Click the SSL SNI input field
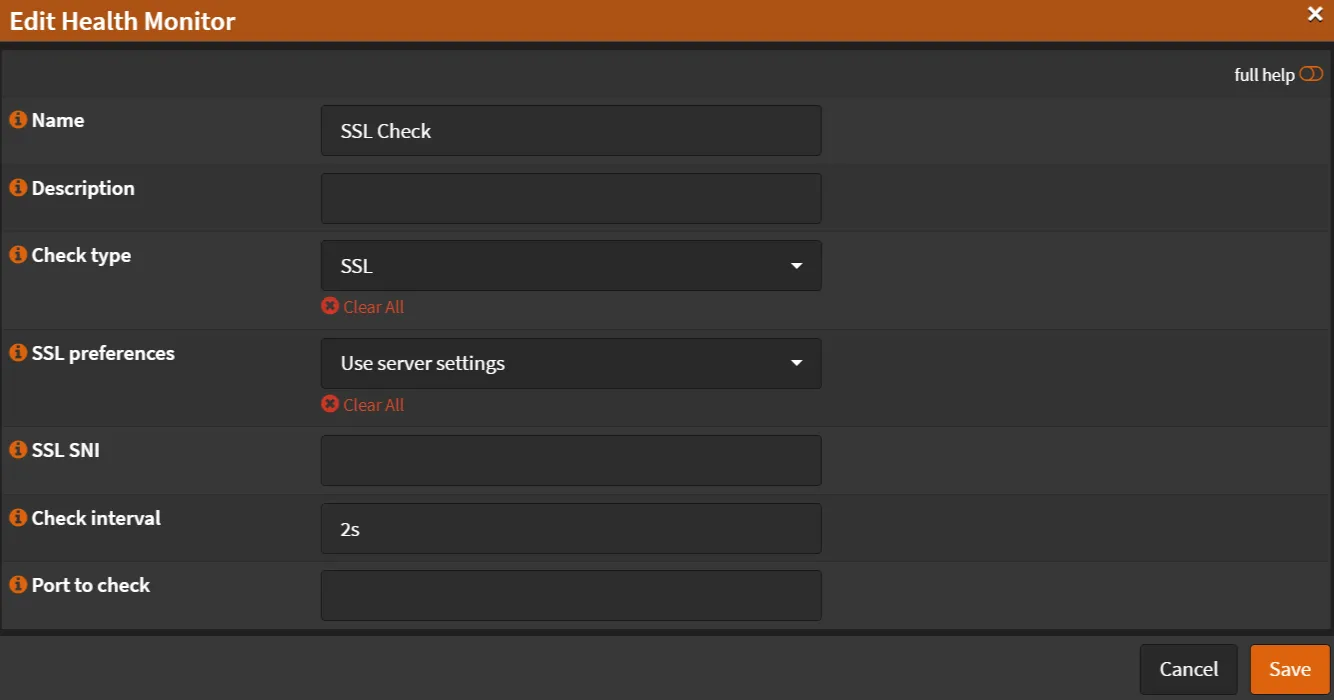The image size is (1334, 700). pos(570,460)
